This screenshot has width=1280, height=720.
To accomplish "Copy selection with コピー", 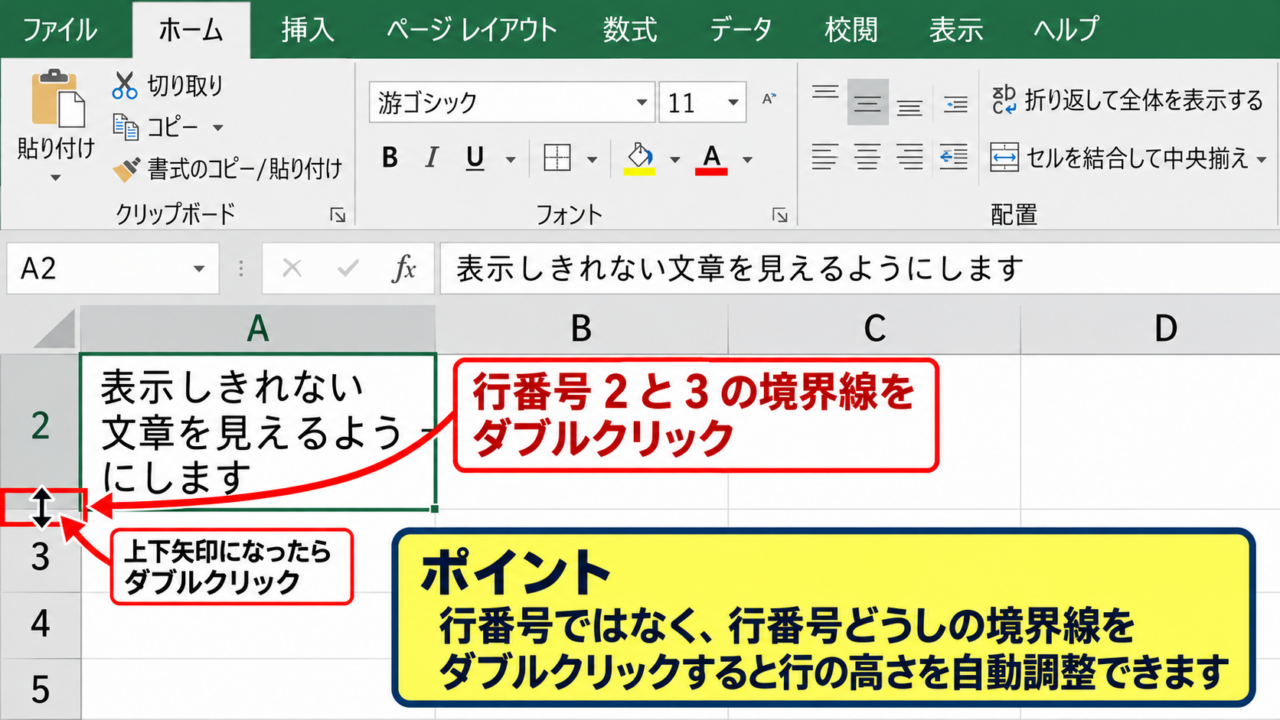I will [156, 127].
